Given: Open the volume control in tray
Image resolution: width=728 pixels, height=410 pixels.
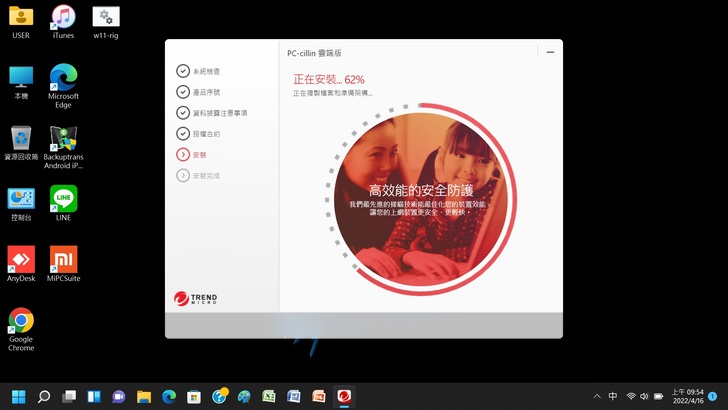Looking at the screenshot, I should pos(644,396).
